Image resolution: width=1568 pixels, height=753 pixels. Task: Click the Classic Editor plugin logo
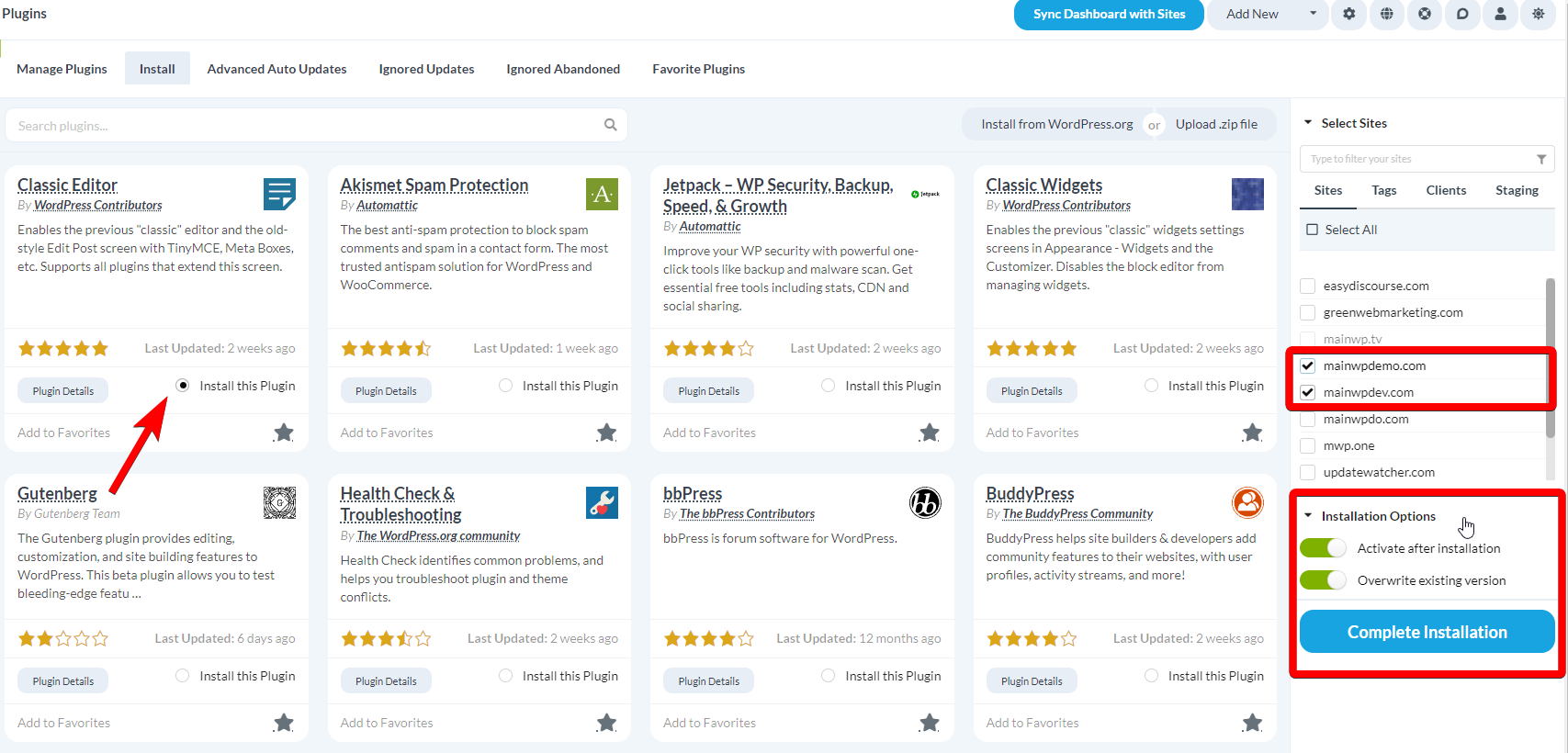click(279, 194)
